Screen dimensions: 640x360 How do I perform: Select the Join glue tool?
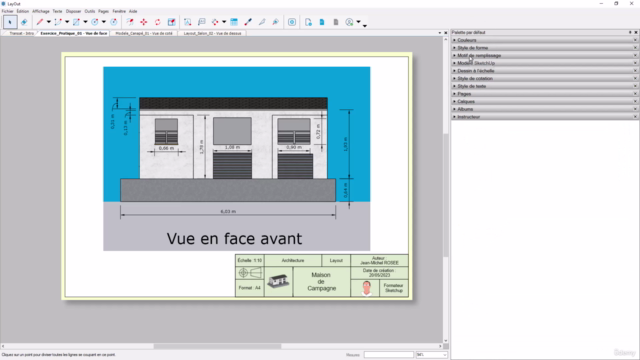click(276, 22)
